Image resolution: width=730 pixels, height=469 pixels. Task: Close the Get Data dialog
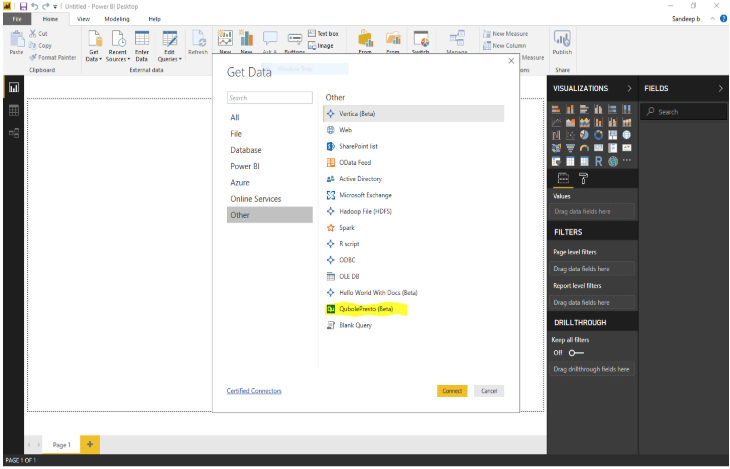[x=511, y=61]
